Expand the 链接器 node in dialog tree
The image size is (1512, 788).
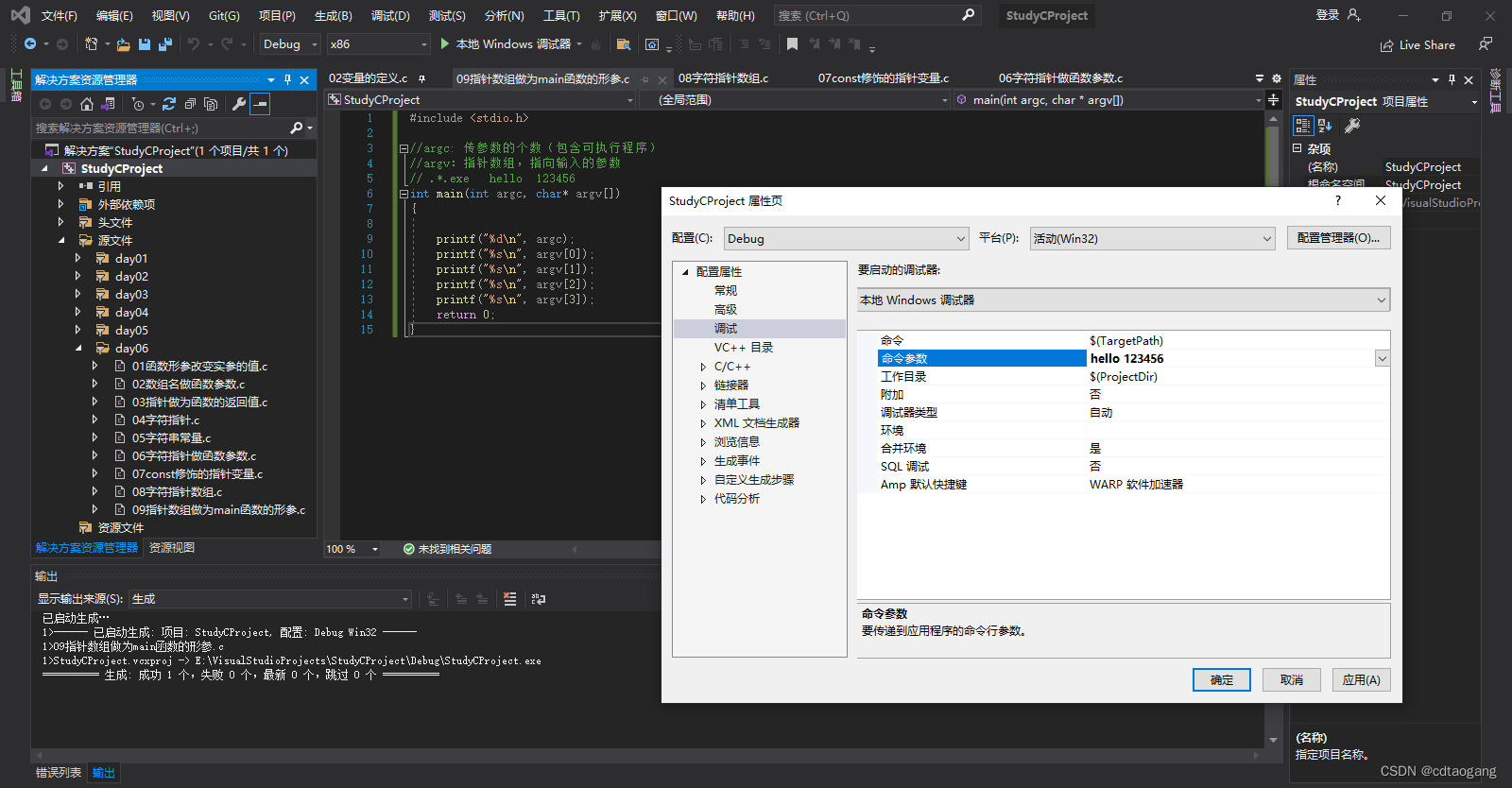point(703,385)
